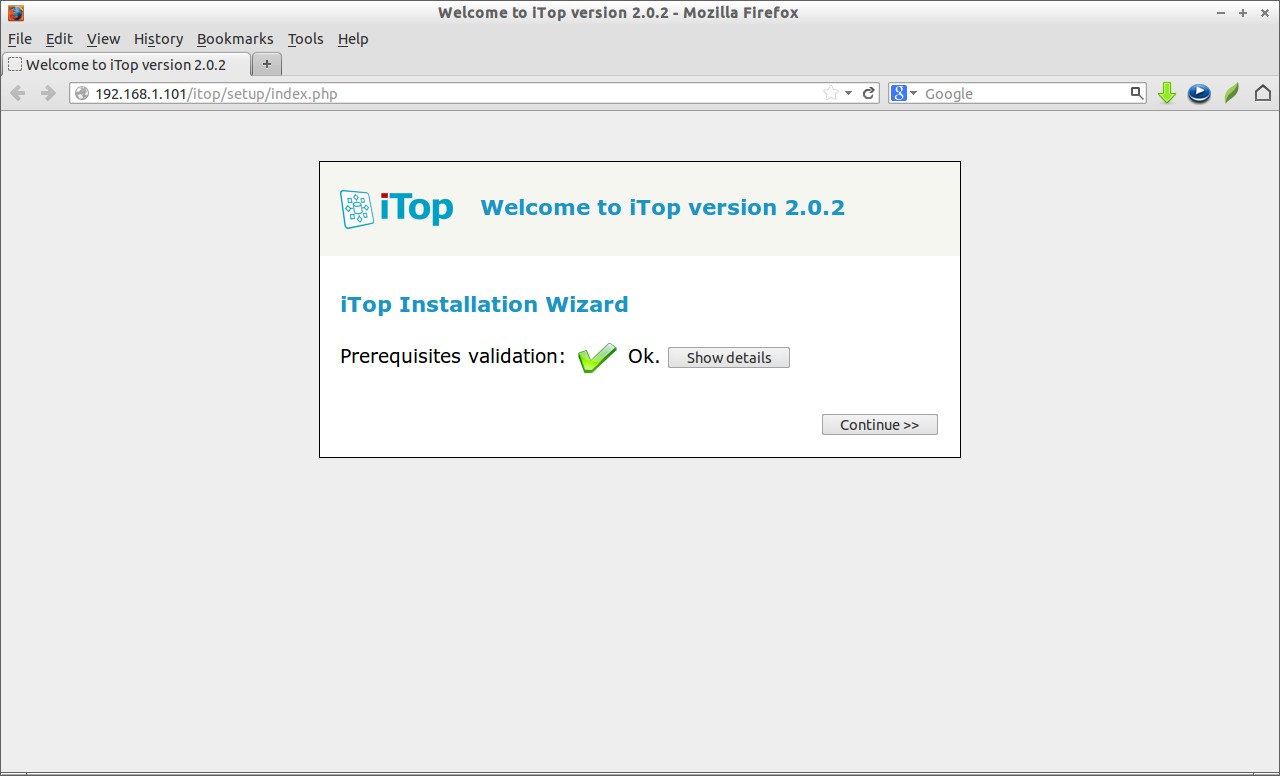Click the green leaf toolbar icon
This screenshot has width=1280, height=776.
1232,93
